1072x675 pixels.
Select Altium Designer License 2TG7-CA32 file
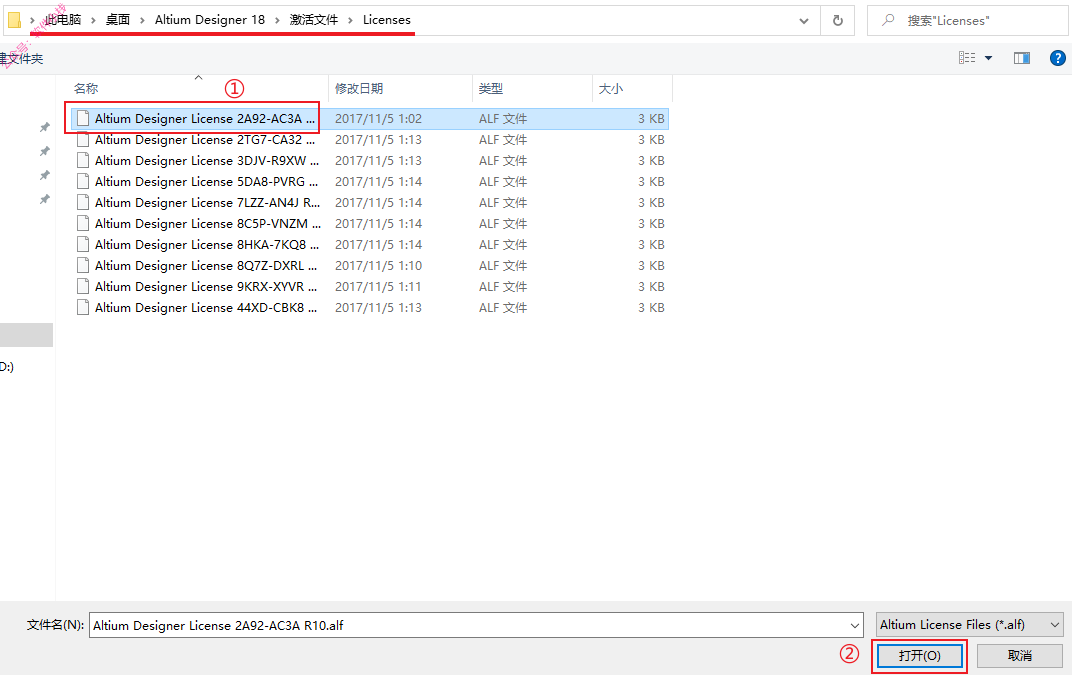point(370,140)
